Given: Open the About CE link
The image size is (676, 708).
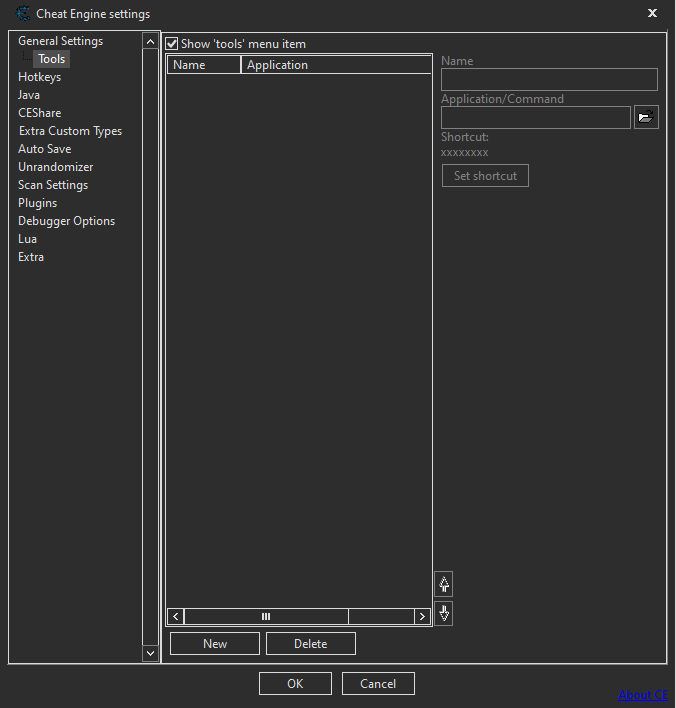Looking at the screenshot, I should point(643,695).
